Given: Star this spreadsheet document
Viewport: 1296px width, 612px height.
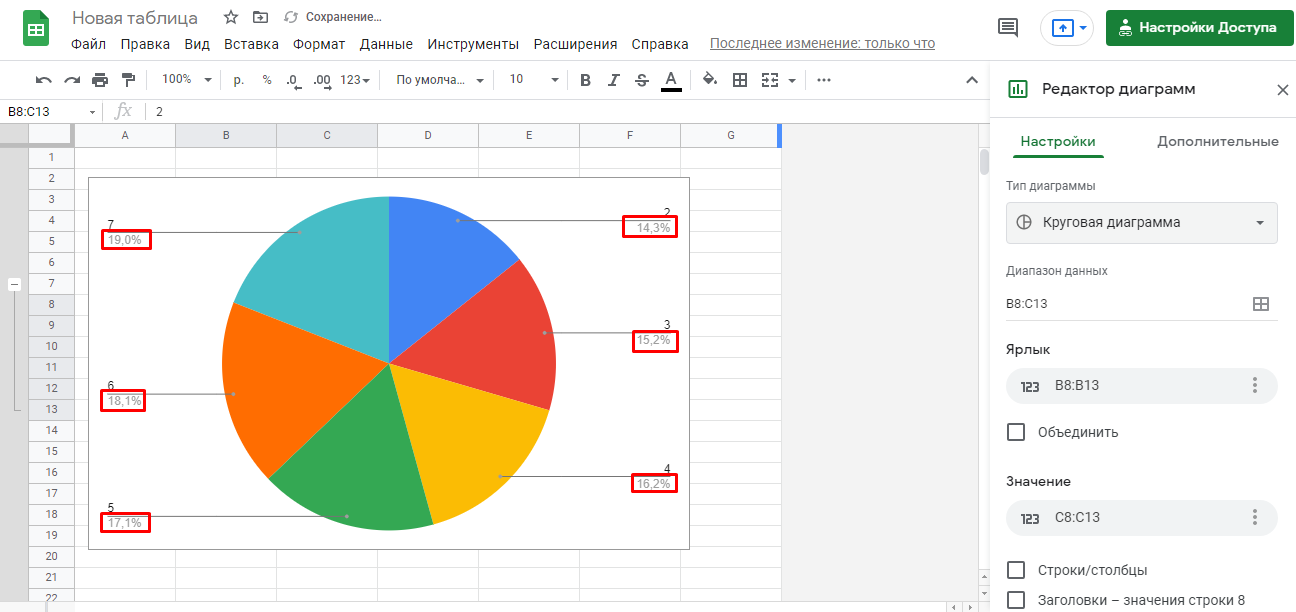Looking at the screenshot, I should (231, 17).
